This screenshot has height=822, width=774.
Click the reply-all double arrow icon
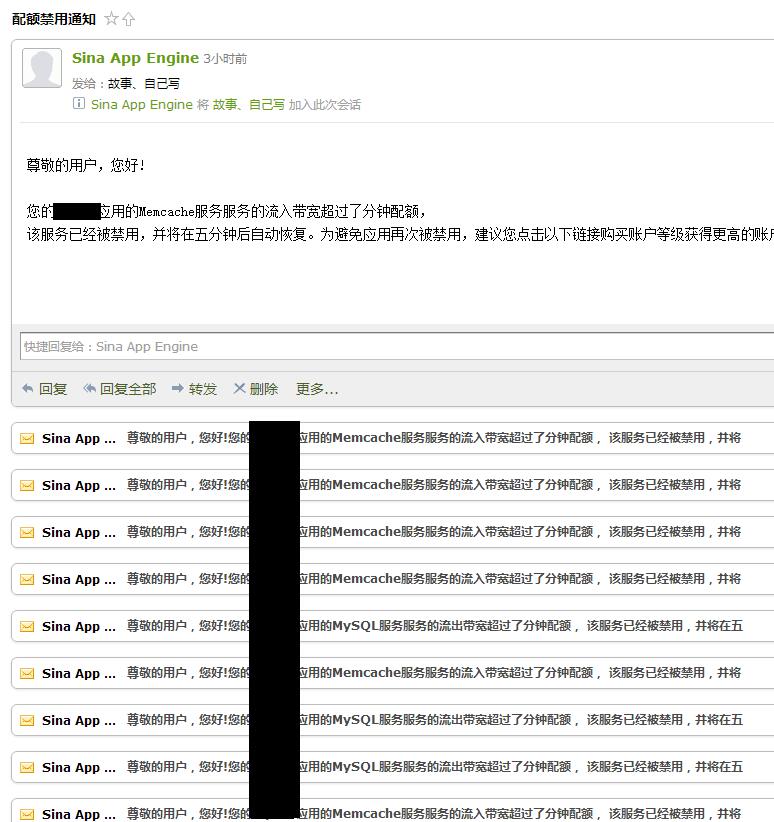(90, 388)
